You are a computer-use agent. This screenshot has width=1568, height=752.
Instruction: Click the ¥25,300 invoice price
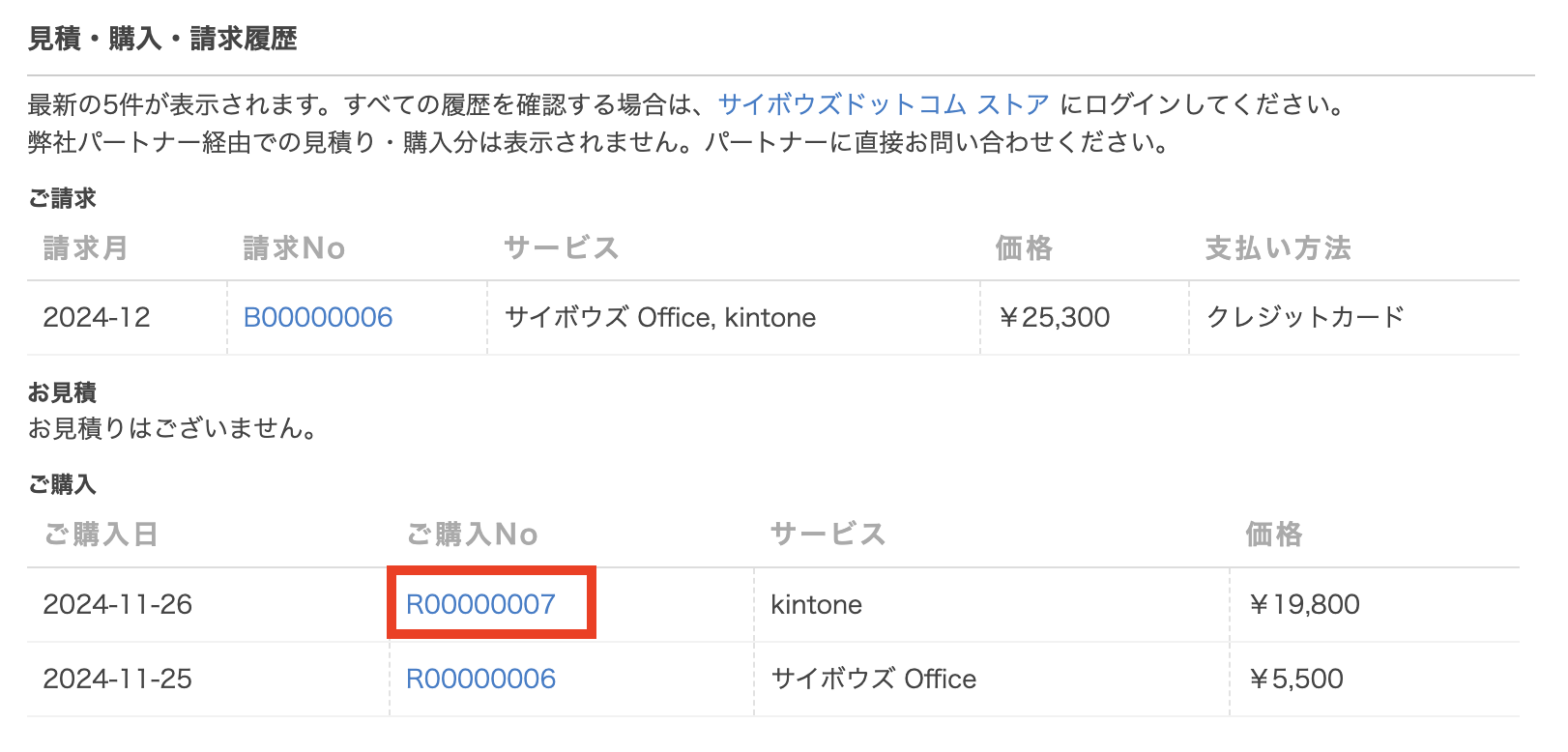(1054, 317)
